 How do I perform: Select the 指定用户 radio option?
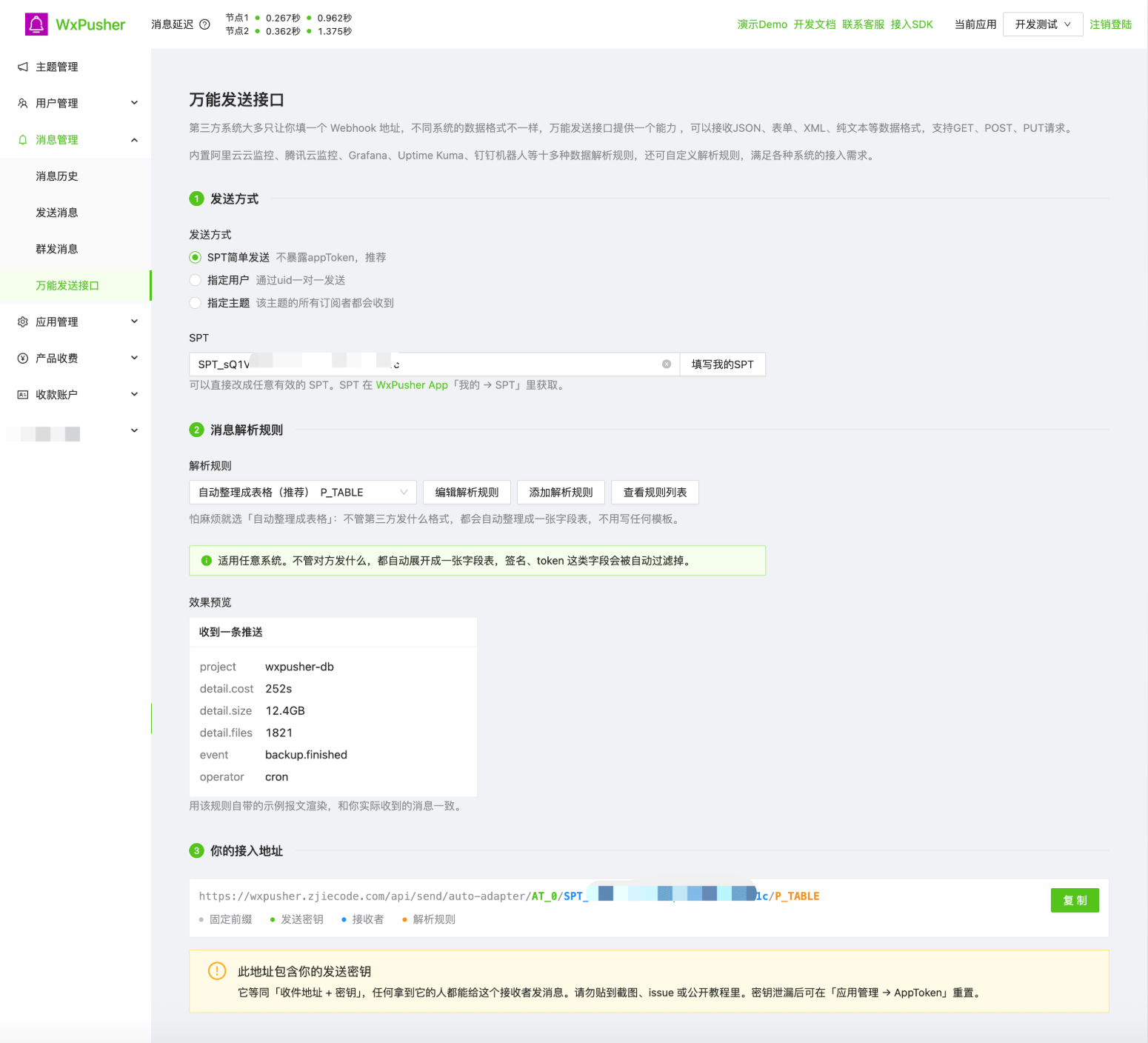[196, 280]
